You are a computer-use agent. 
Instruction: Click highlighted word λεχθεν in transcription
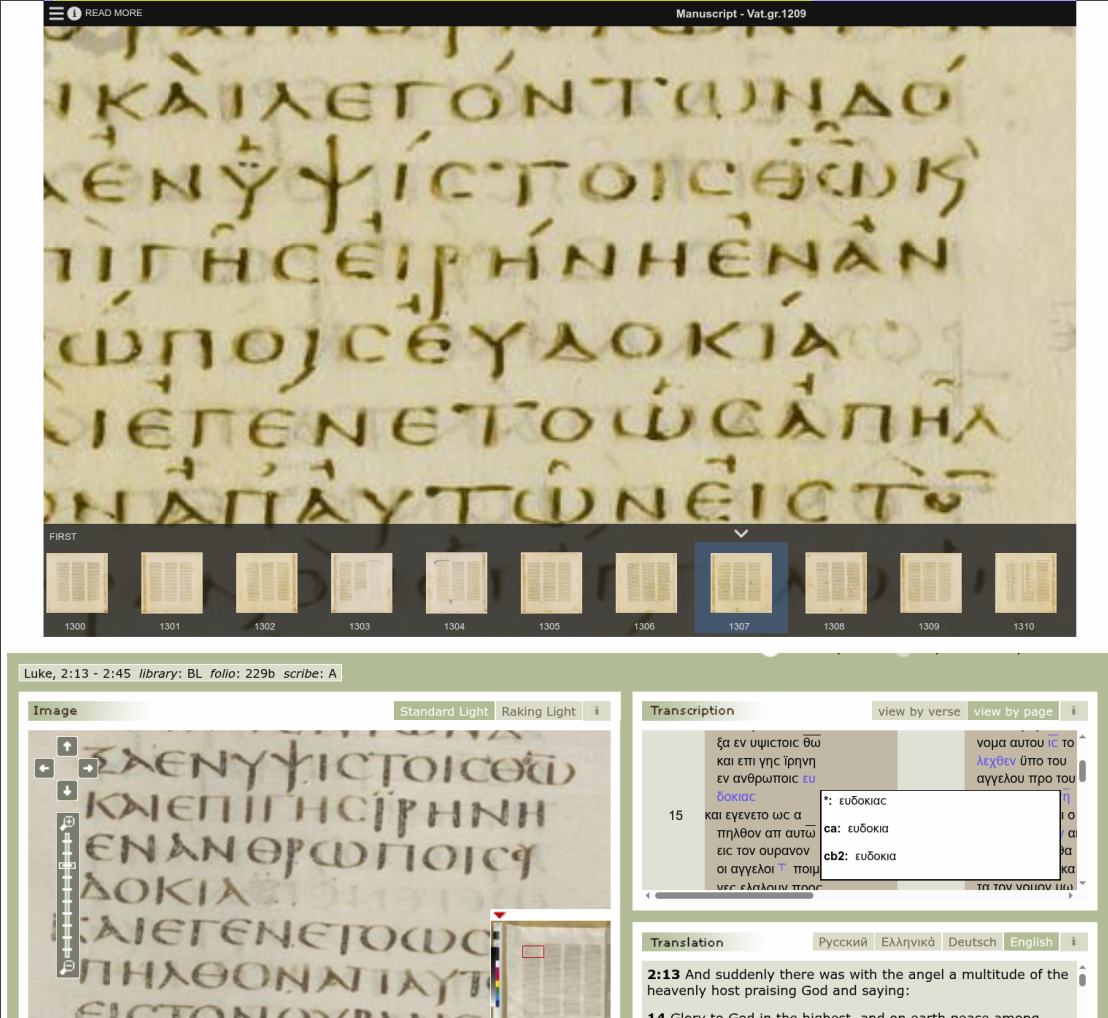point(996,761)
